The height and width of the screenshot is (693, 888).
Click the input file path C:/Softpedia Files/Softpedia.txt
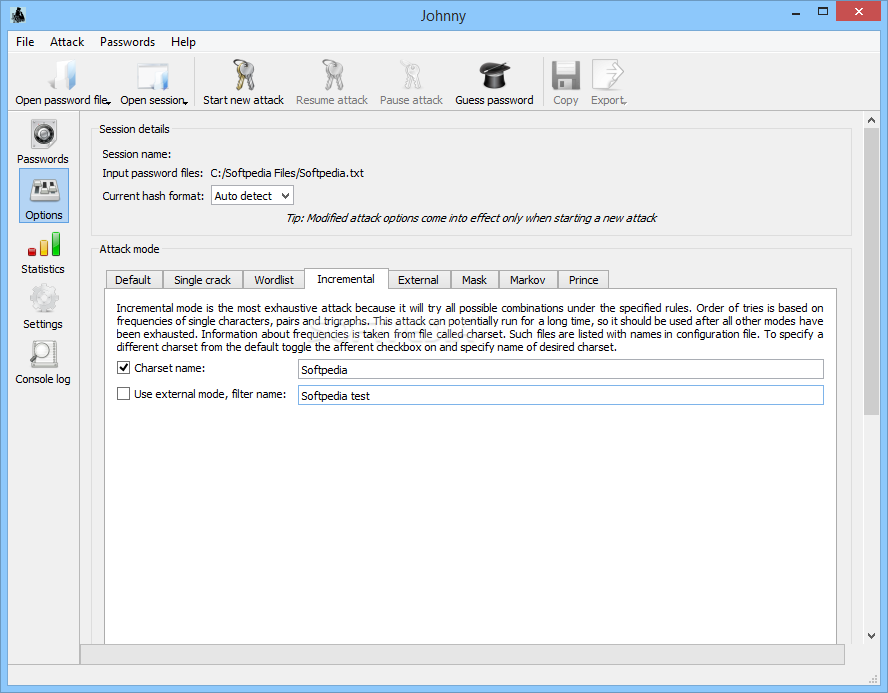point(287,173)
